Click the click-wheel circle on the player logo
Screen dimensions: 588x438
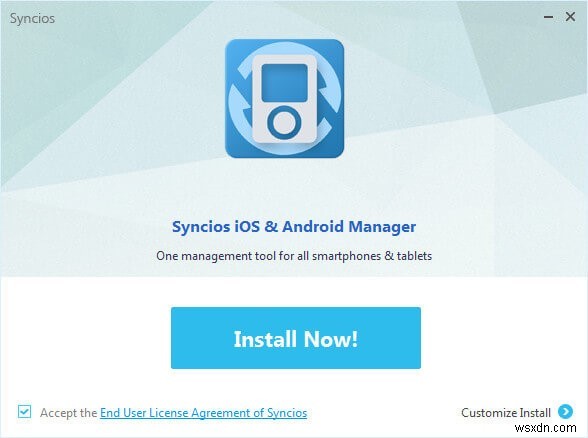click(x=284, y=122)
